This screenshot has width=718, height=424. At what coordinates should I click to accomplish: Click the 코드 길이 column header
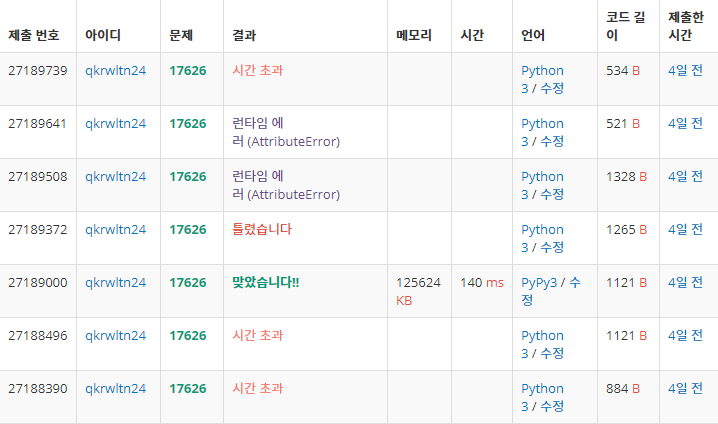[626, 26]
